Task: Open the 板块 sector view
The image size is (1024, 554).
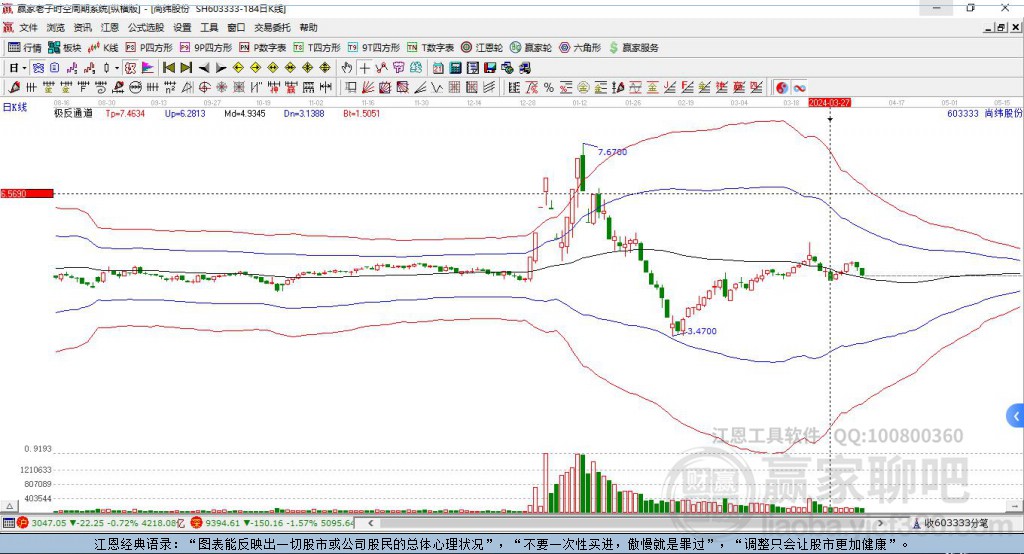Action: (64, 48)
